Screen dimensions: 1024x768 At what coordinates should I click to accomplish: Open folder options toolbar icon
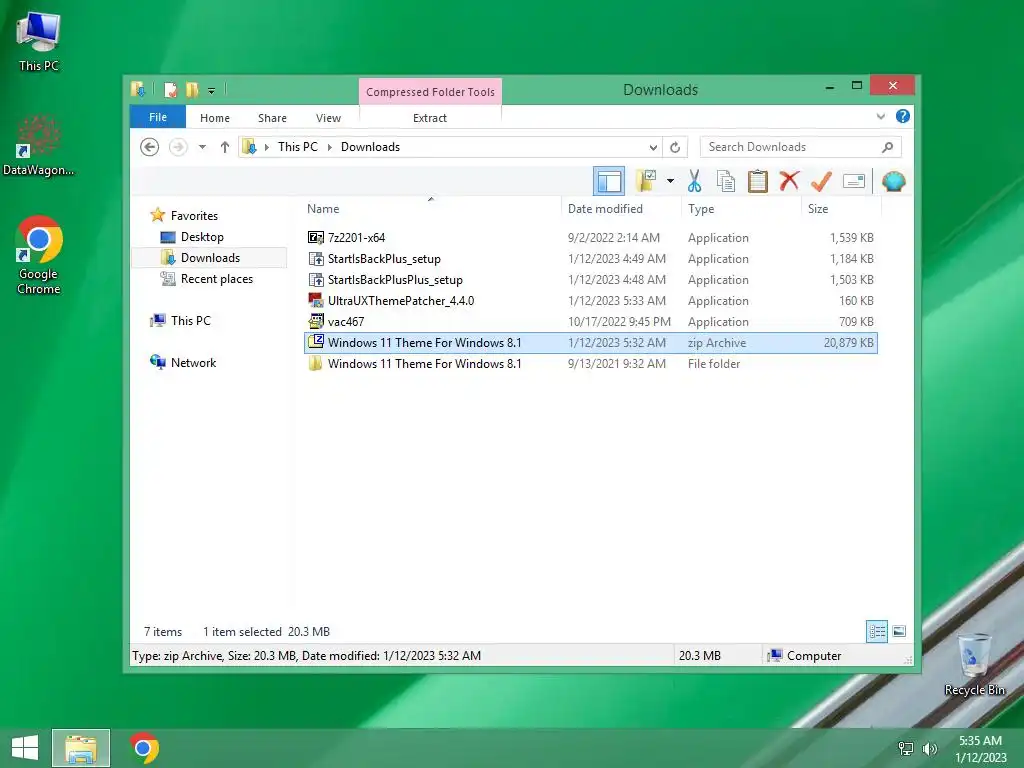coord(646,181)
